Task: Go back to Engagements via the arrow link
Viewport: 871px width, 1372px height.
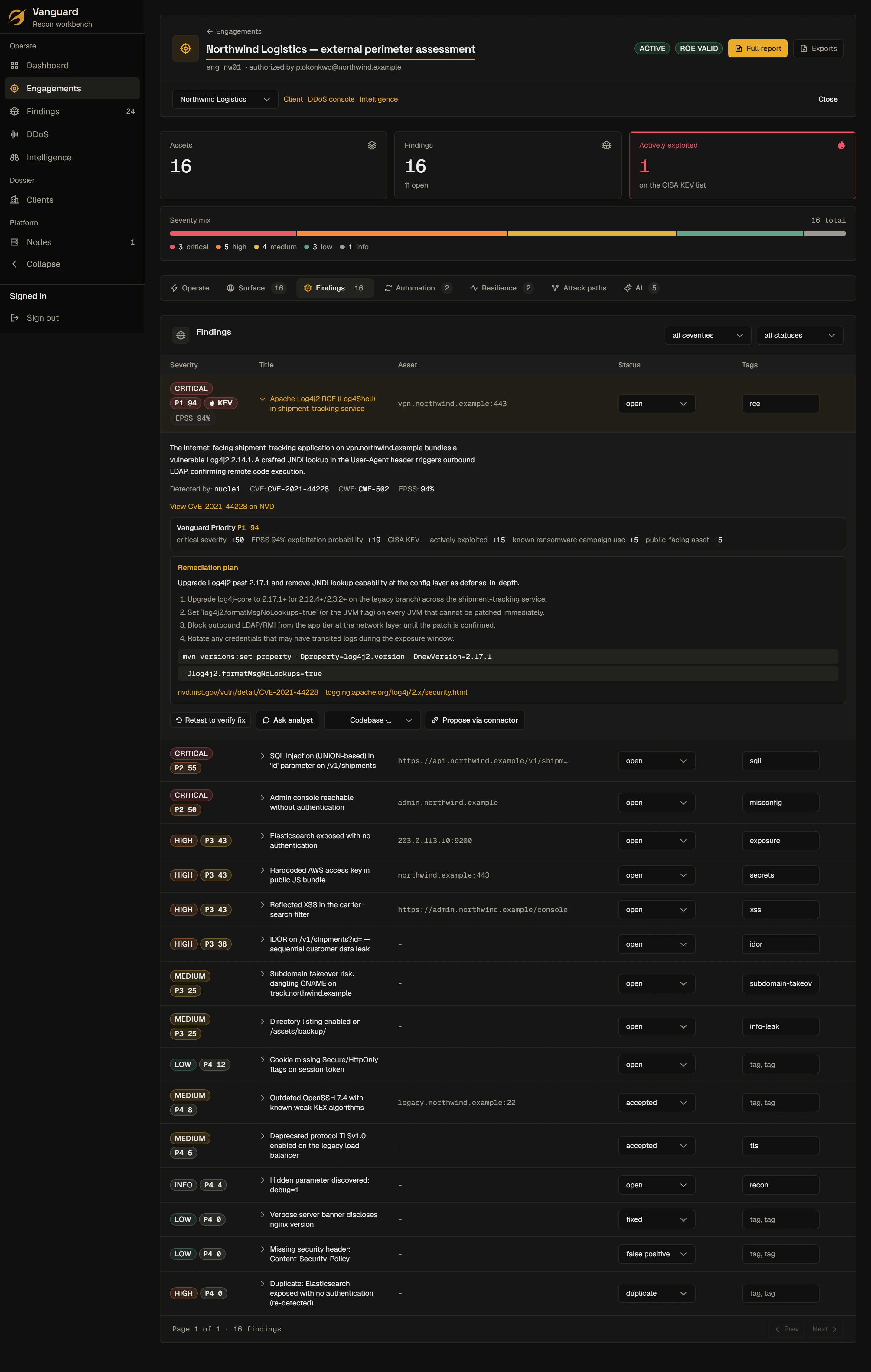Action: 234,31
